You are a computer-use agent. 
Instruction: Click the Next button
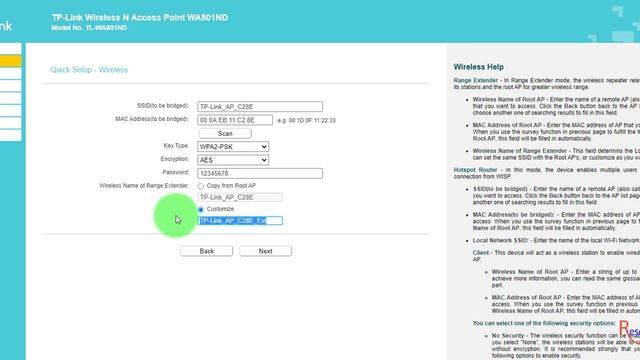265,251
